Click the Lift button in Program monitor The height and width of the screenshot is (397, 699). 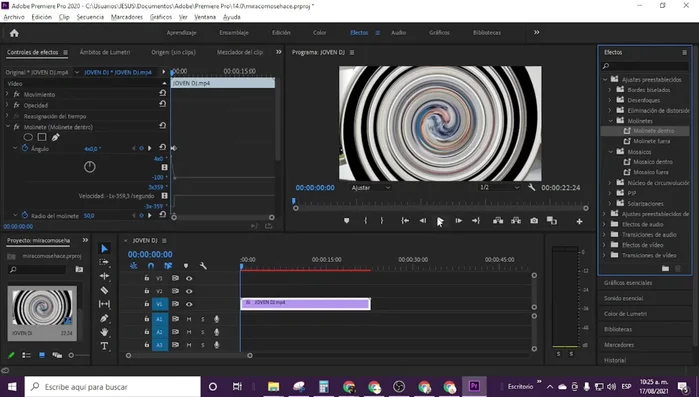[x=498, y=221]
